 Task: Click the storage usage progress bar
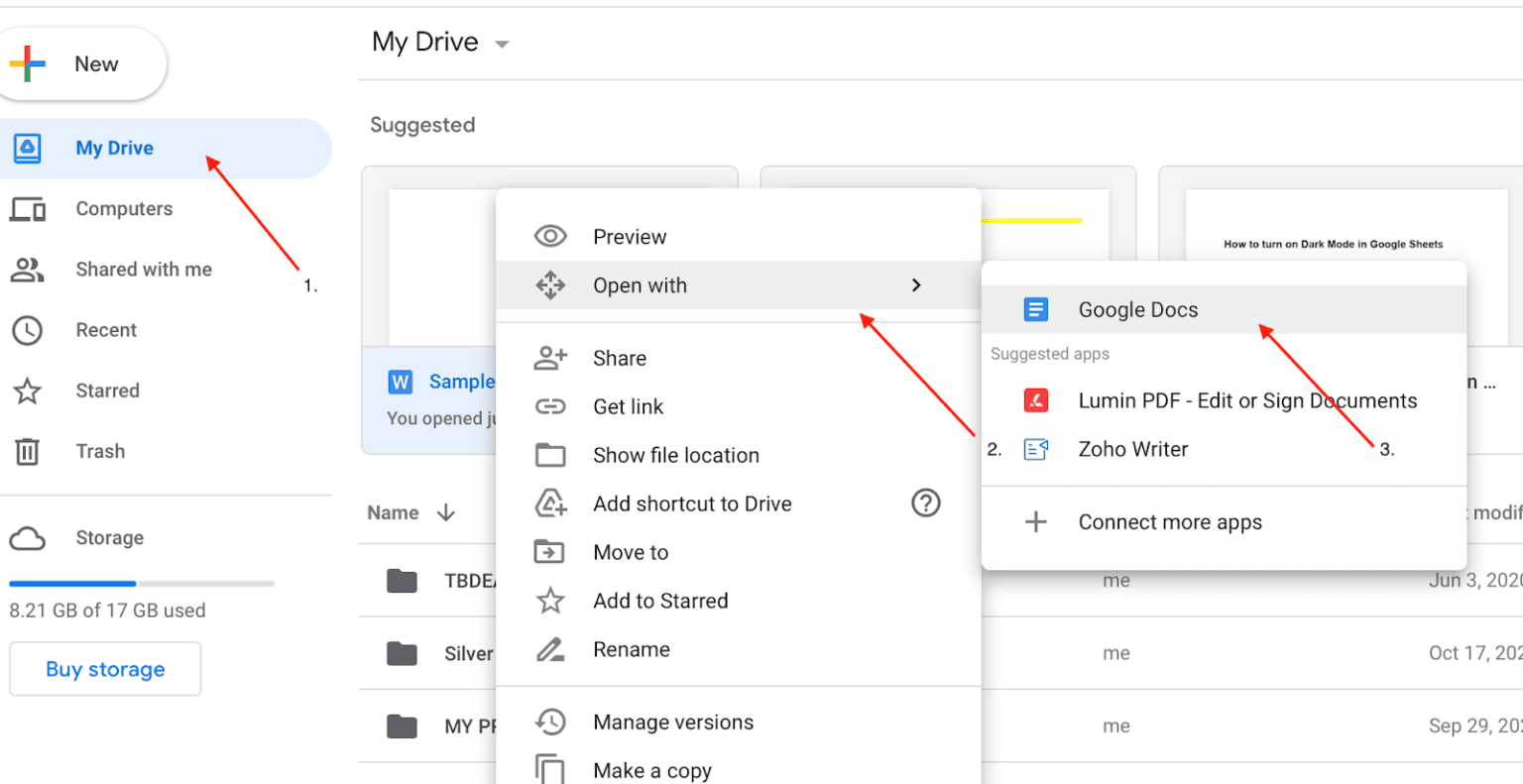click(142, 584)
